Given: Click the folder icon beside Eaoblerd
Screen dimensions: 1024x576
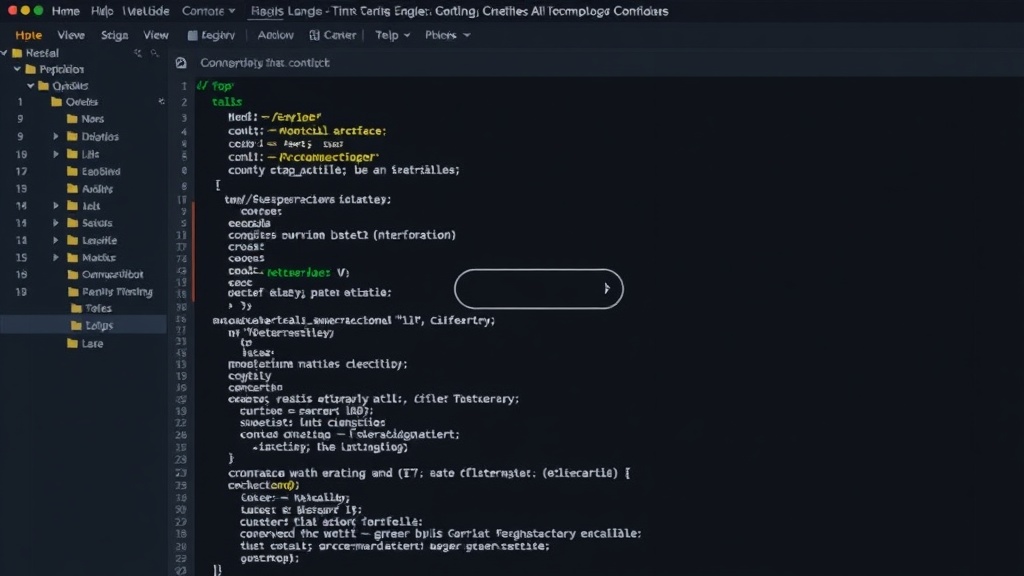Looking at the screenshot, I should pyautogui.click(x=72, y=171).
